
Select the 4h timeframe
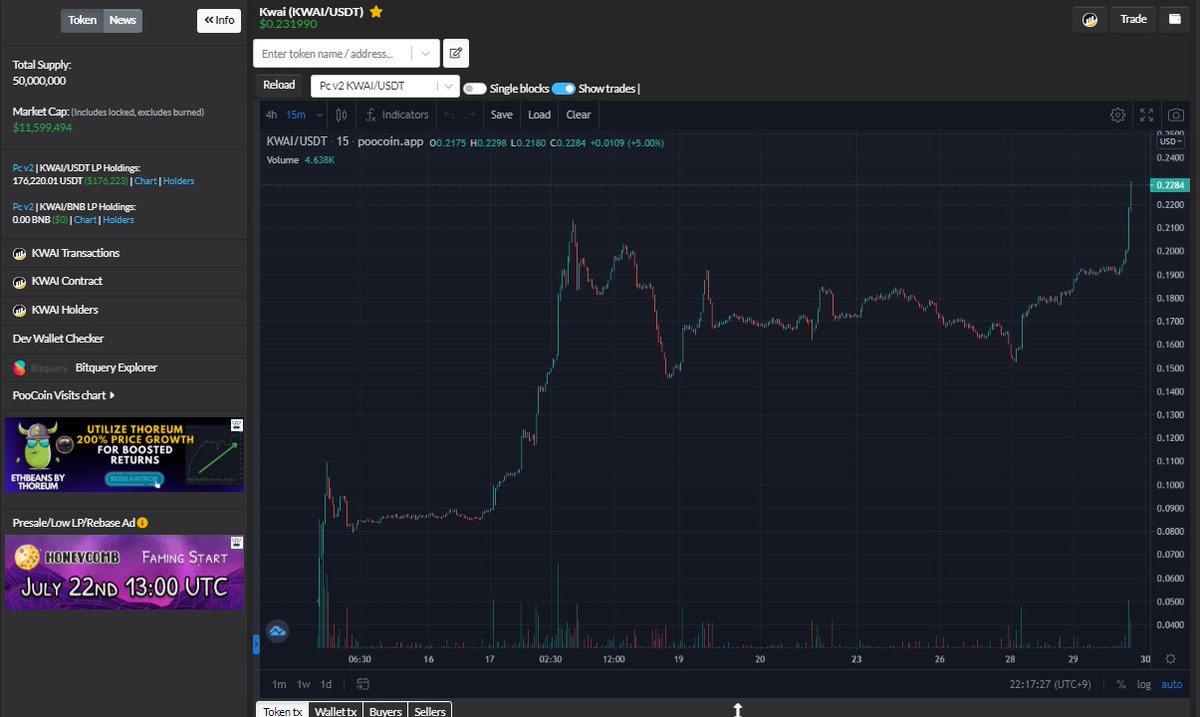coord(271,115)
